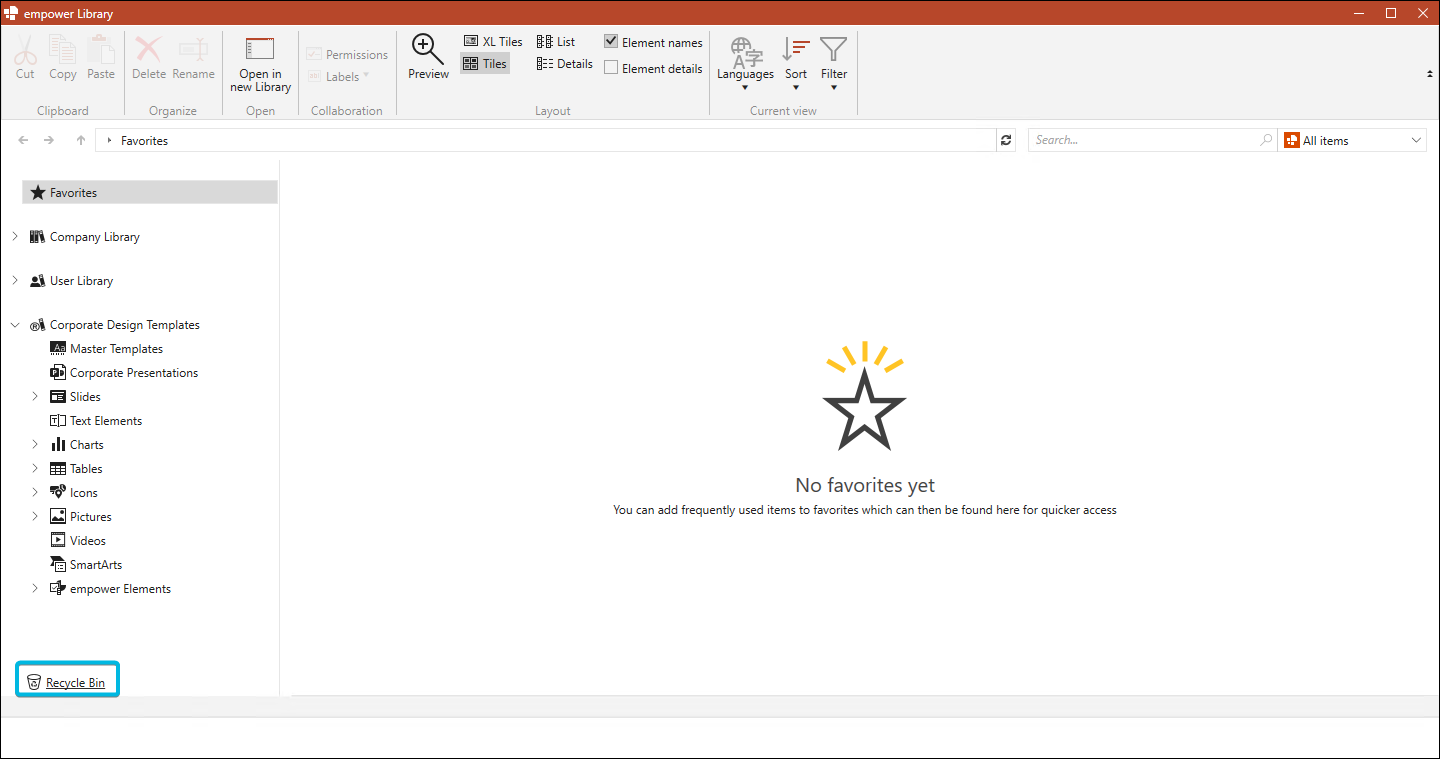
Task: Select SmartArts in the tree
Action: (x=96, y=565)
